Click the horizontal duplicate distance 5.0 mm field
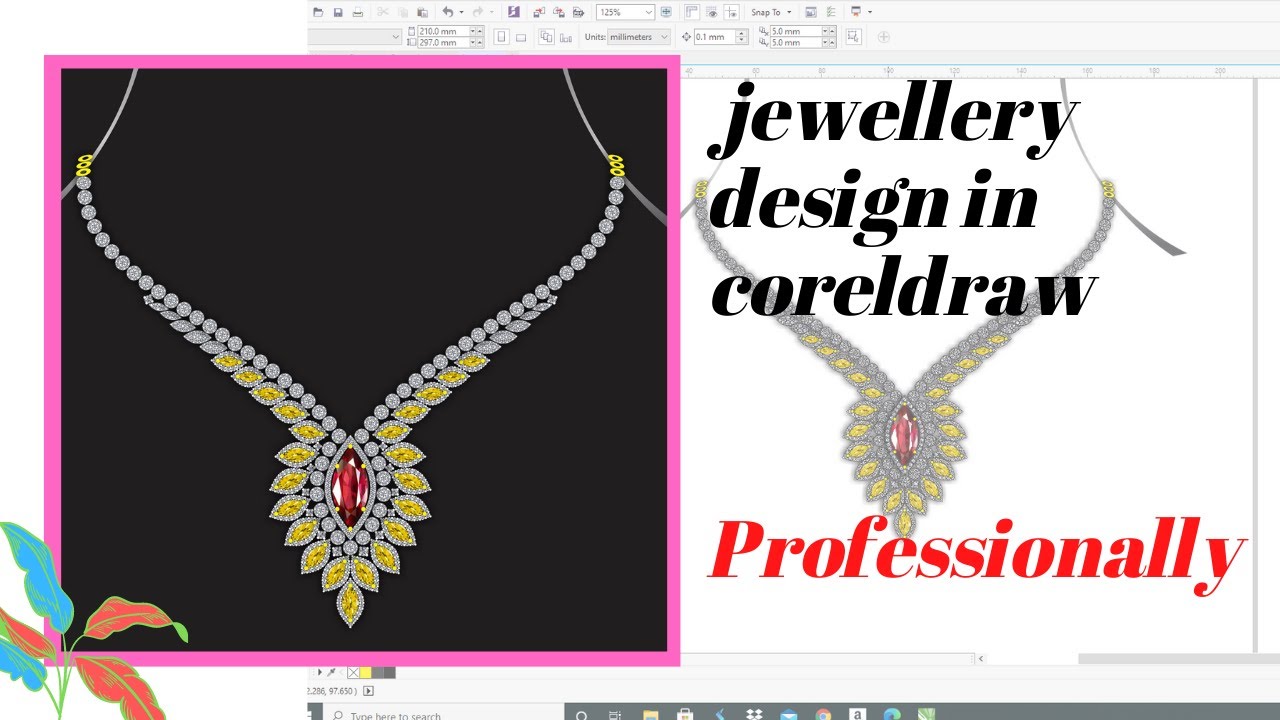1280x720 pixels. tap(796, 31)
